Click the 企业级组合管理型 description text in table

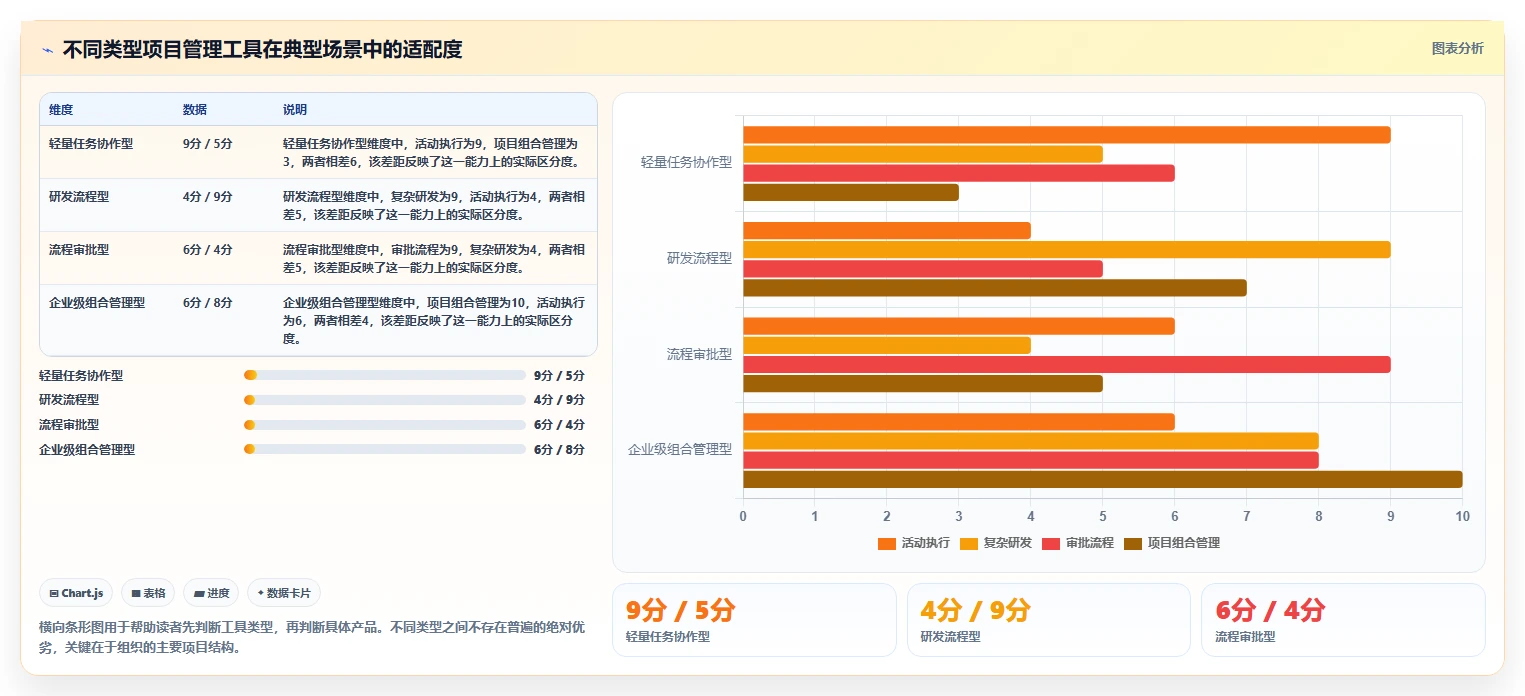coord(434,320)
